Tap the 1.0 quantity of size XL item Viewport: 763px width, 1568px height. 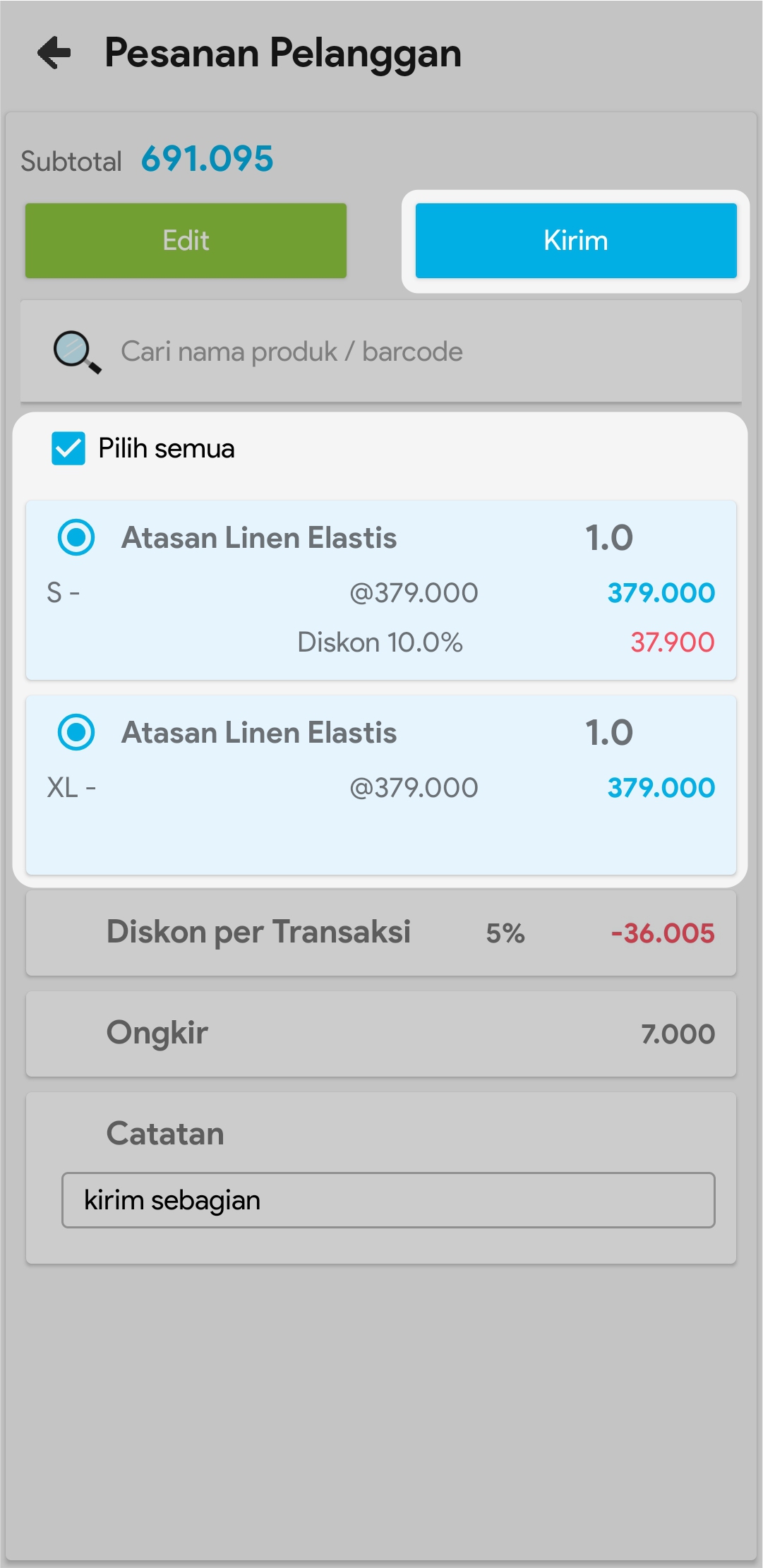click(608, 733)
